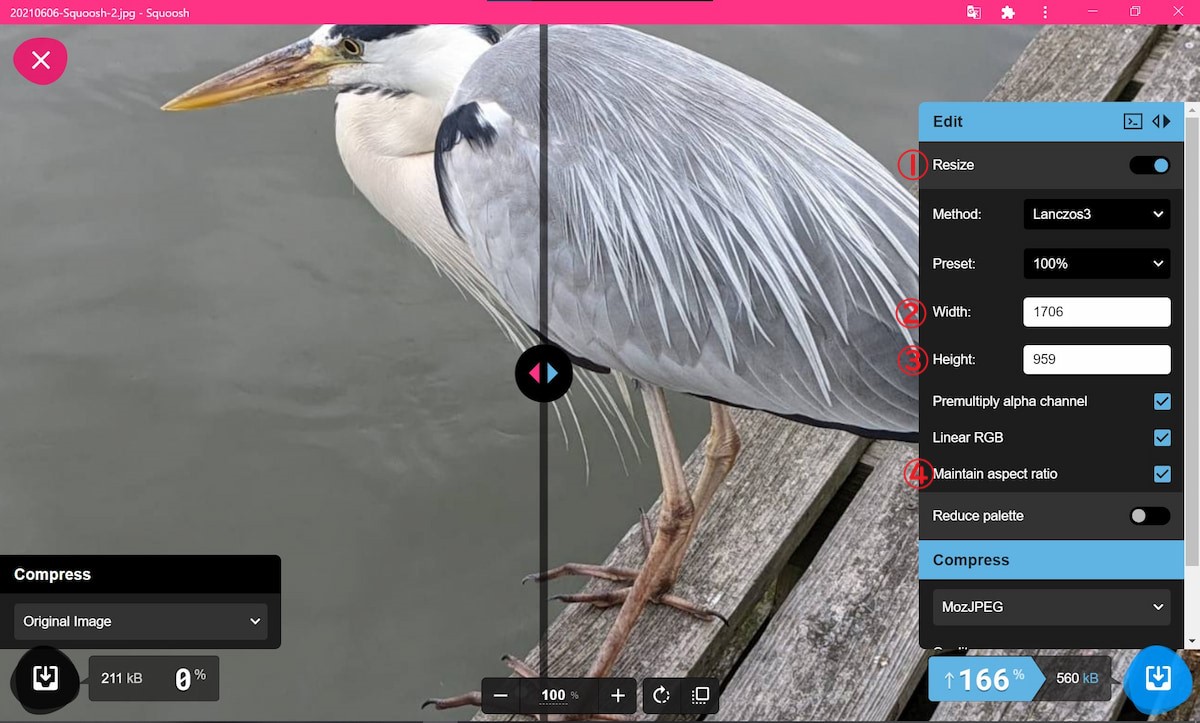This screenshot has height=723, width=1200.
Task: Open the MozJPEG codec dropdown
Action: (x=1052, y=606)
